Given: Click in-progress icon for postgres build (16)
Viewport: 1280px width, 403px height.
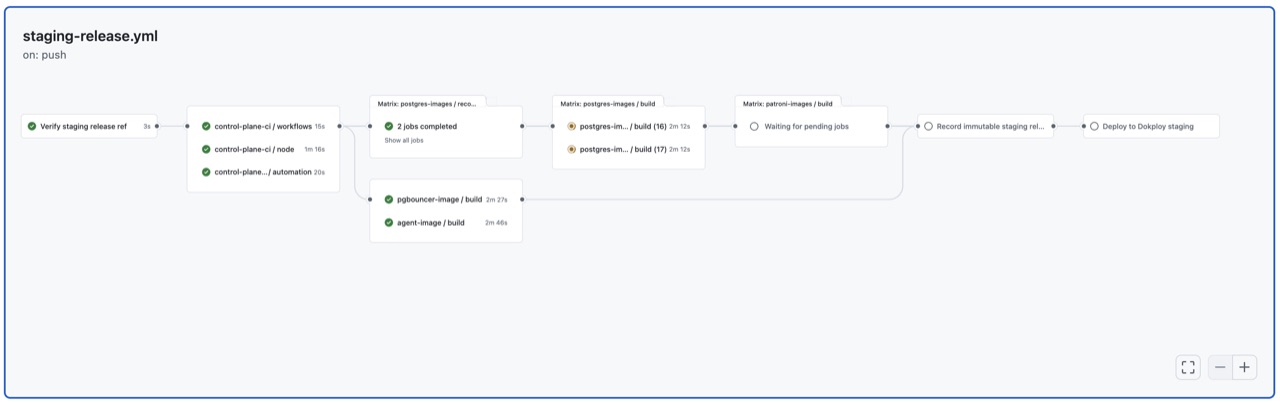Looking at the screenshot, I should [572, 127].
